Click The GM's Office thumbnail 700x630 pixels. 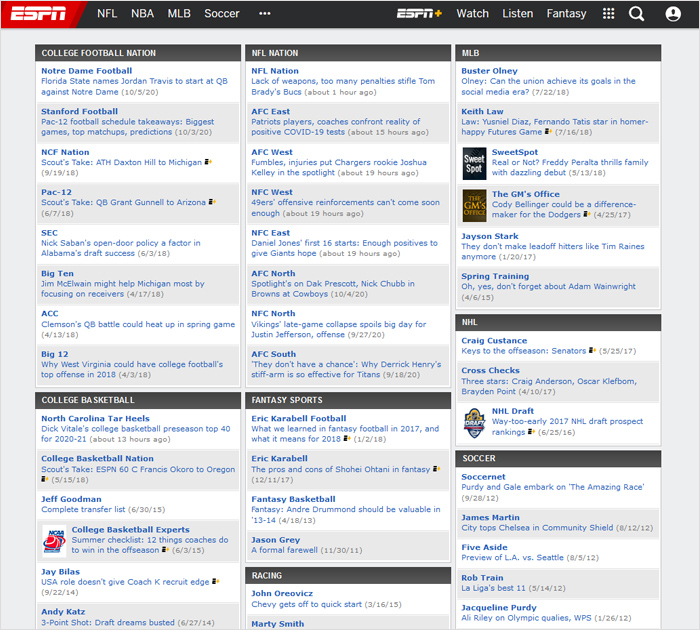[474, 206]
